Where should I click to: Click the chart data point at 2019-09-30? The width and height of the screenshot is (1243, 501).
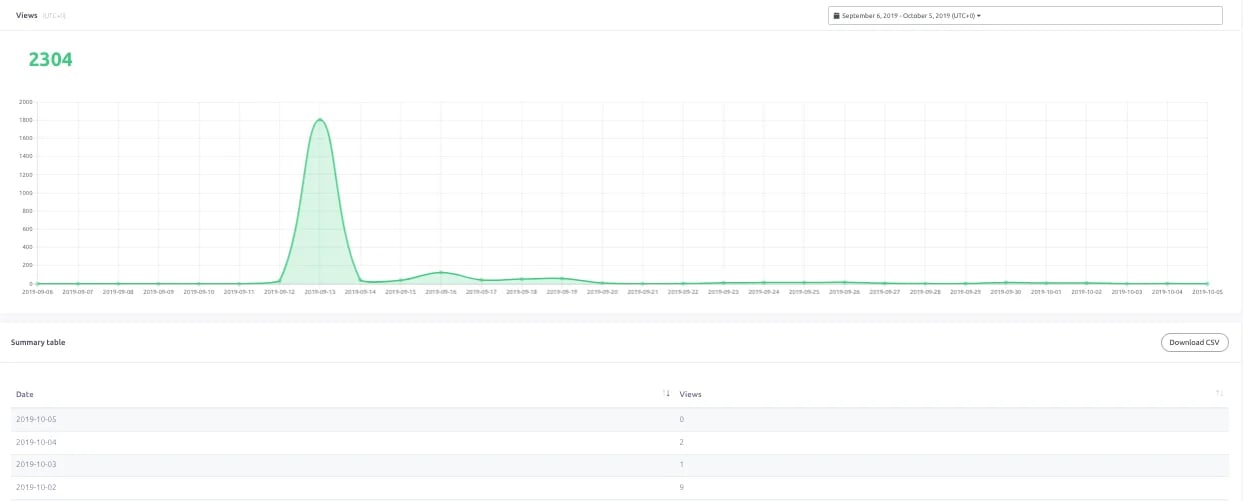pyautogui.click(x=1006, y=282)
